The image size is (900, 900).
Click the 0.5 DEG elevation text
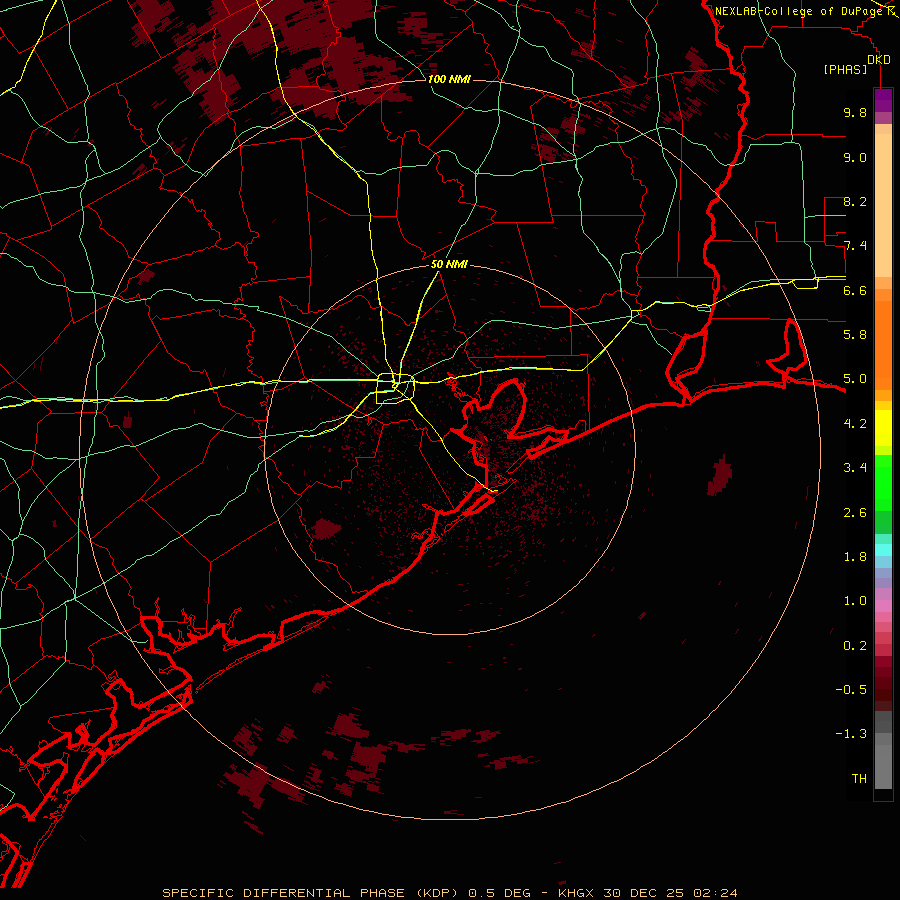pos(499,893)
